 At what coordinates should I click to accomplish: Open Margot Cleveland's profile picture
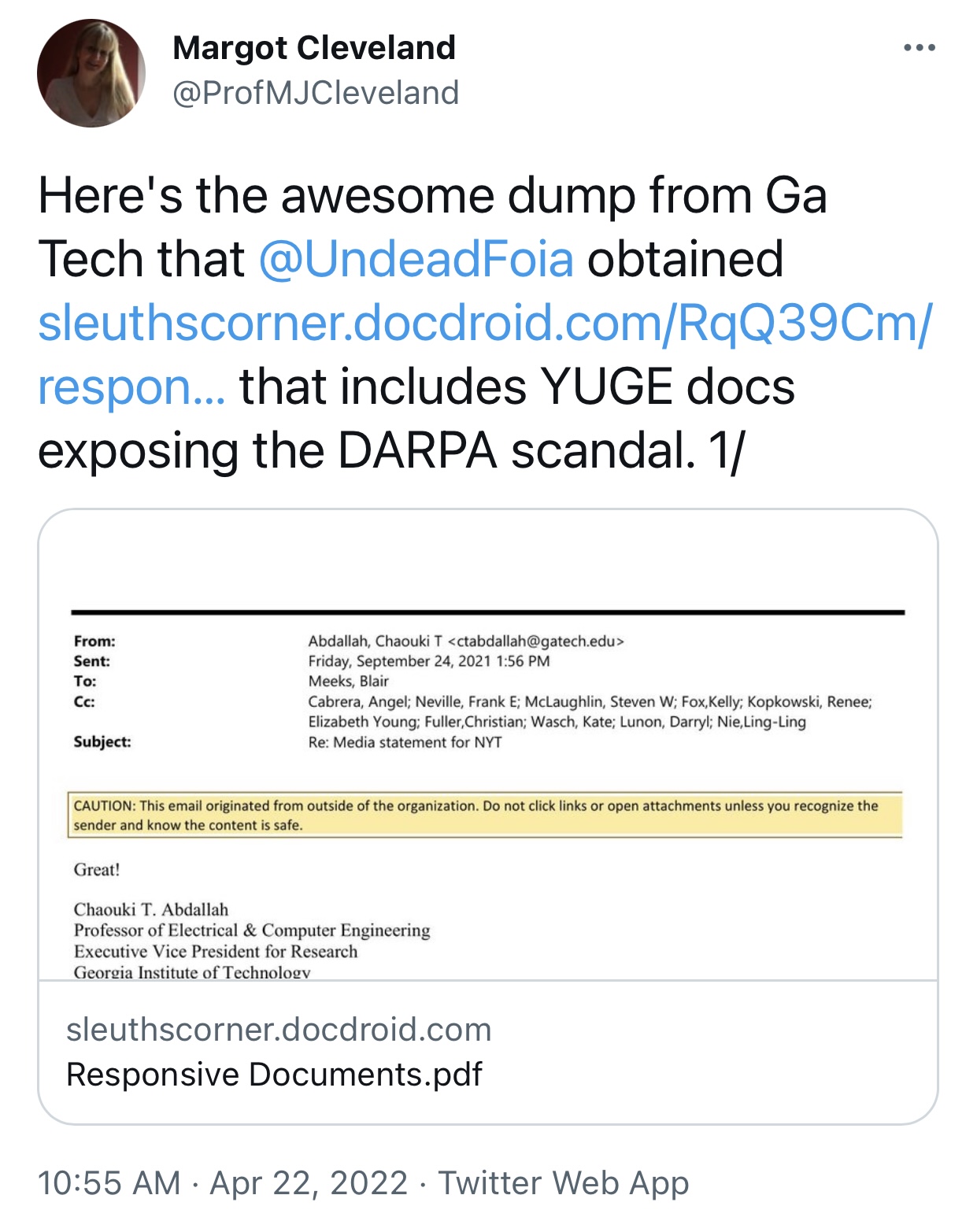click(91, 73)
